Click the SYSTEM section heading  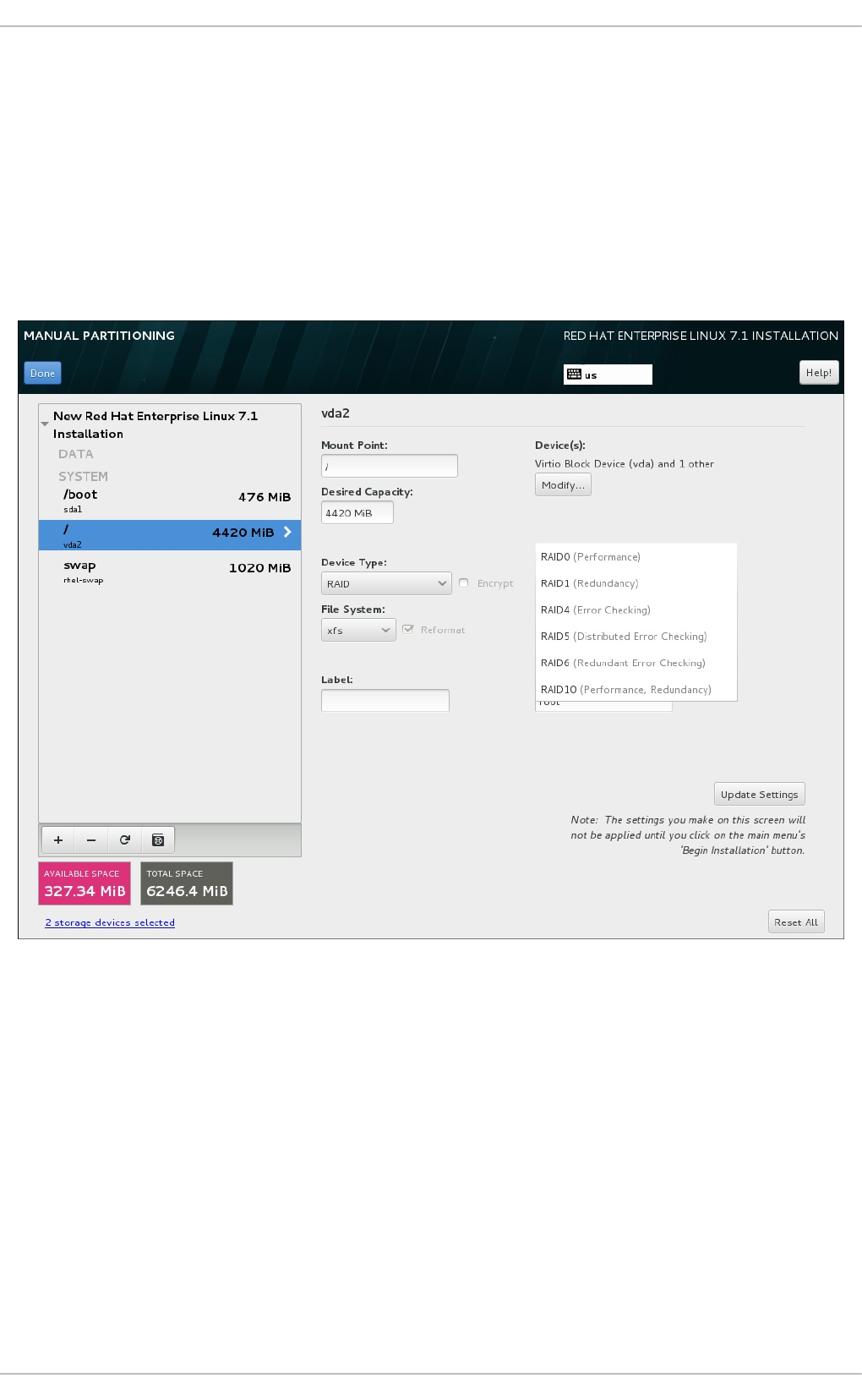[x=83, y=477]
